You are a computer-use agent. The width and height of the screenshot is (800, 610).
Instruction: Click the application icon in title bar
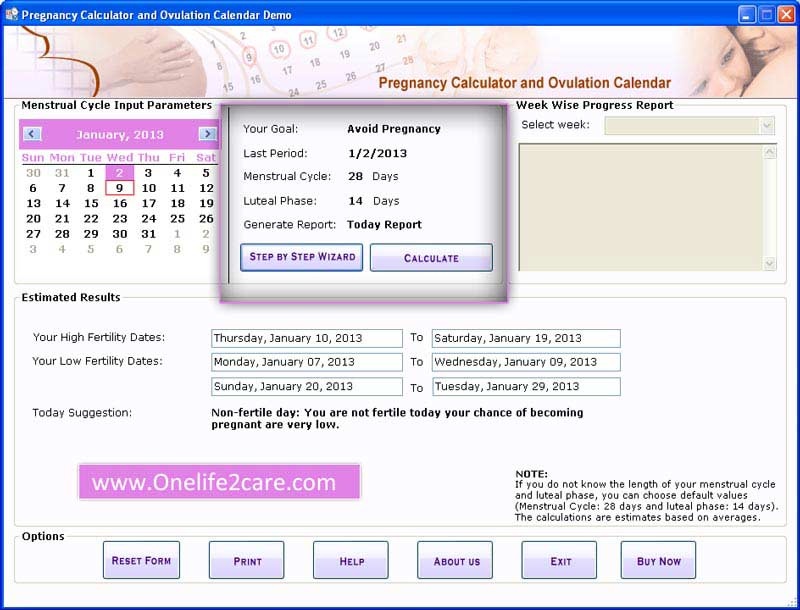coord(12,14)
